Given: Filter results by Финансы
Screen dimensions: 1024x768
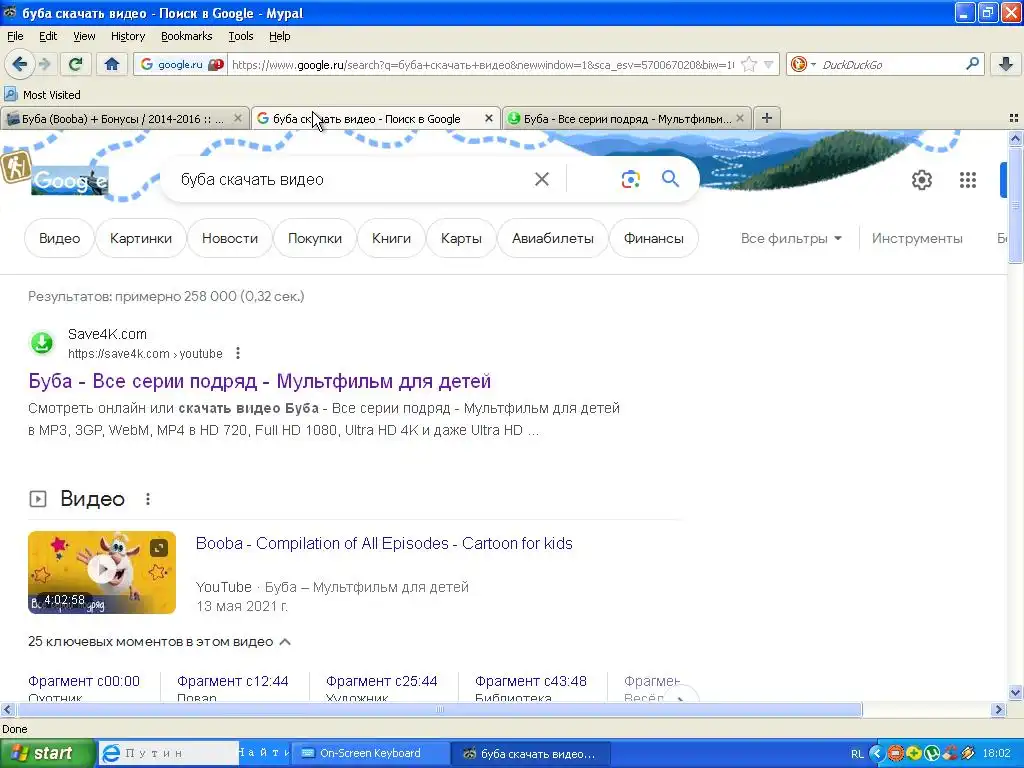Looking at the screenshot, I should coord(654,238).
